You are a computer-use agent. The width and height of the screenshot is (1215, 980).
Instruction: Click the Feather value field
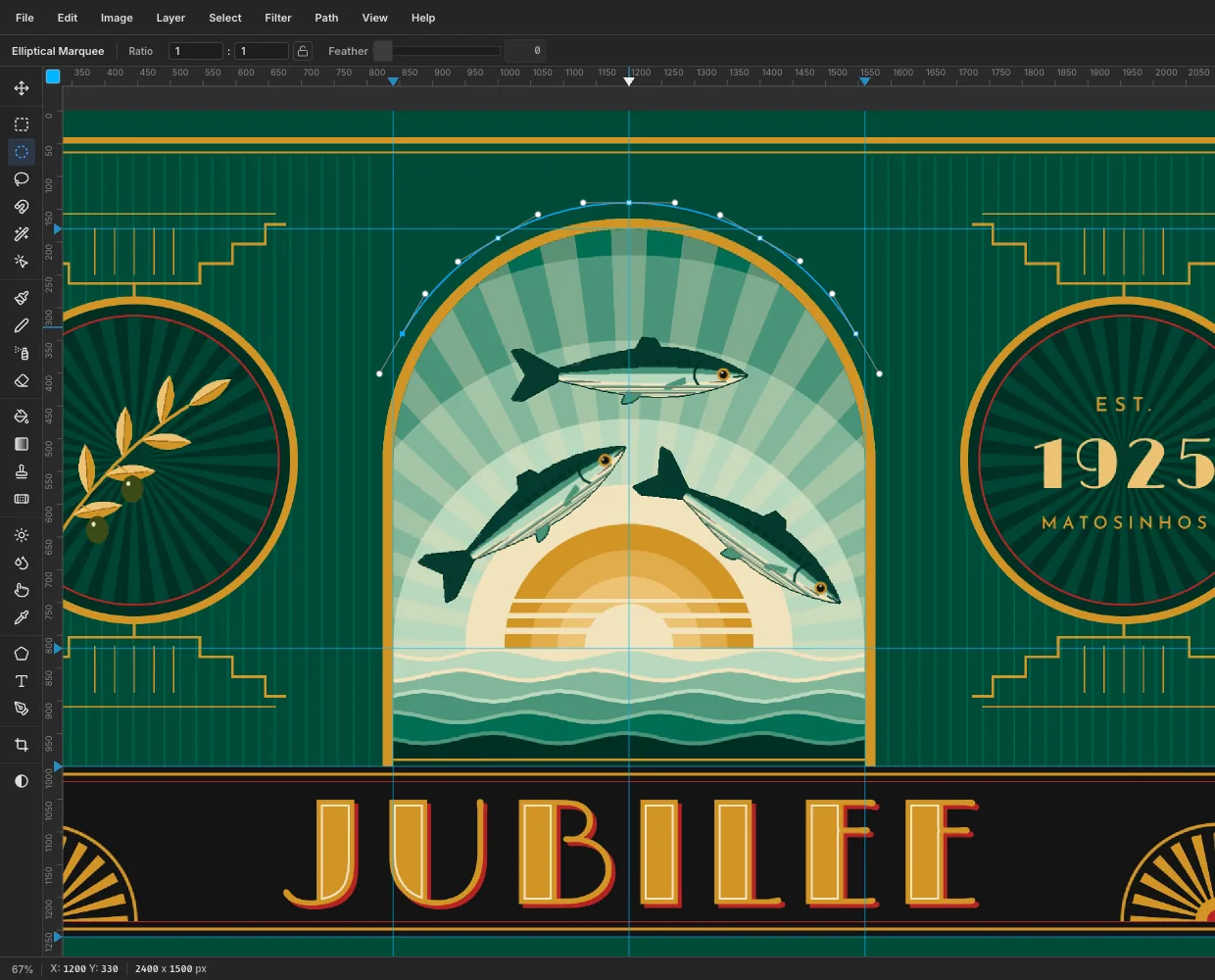pos(525,51)
